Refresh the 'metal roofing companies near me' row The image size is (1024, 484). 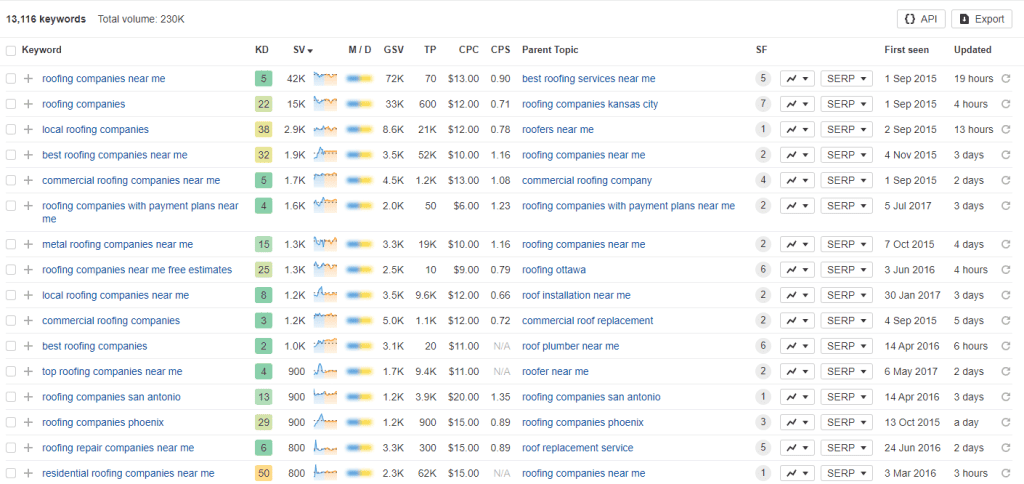point(1006,244)
